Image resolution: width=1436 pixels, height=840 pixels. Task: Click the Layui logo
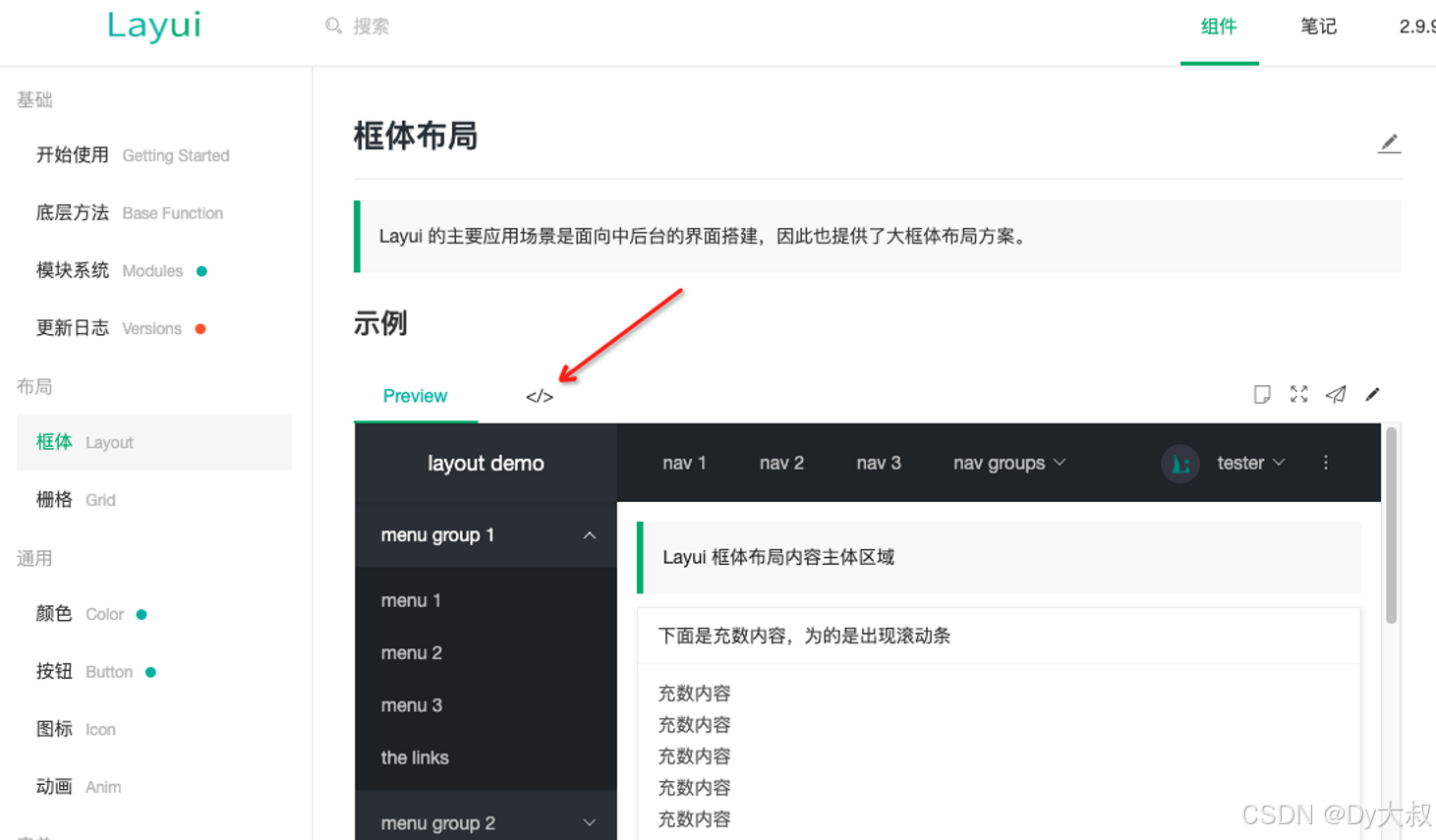(154, 27)
